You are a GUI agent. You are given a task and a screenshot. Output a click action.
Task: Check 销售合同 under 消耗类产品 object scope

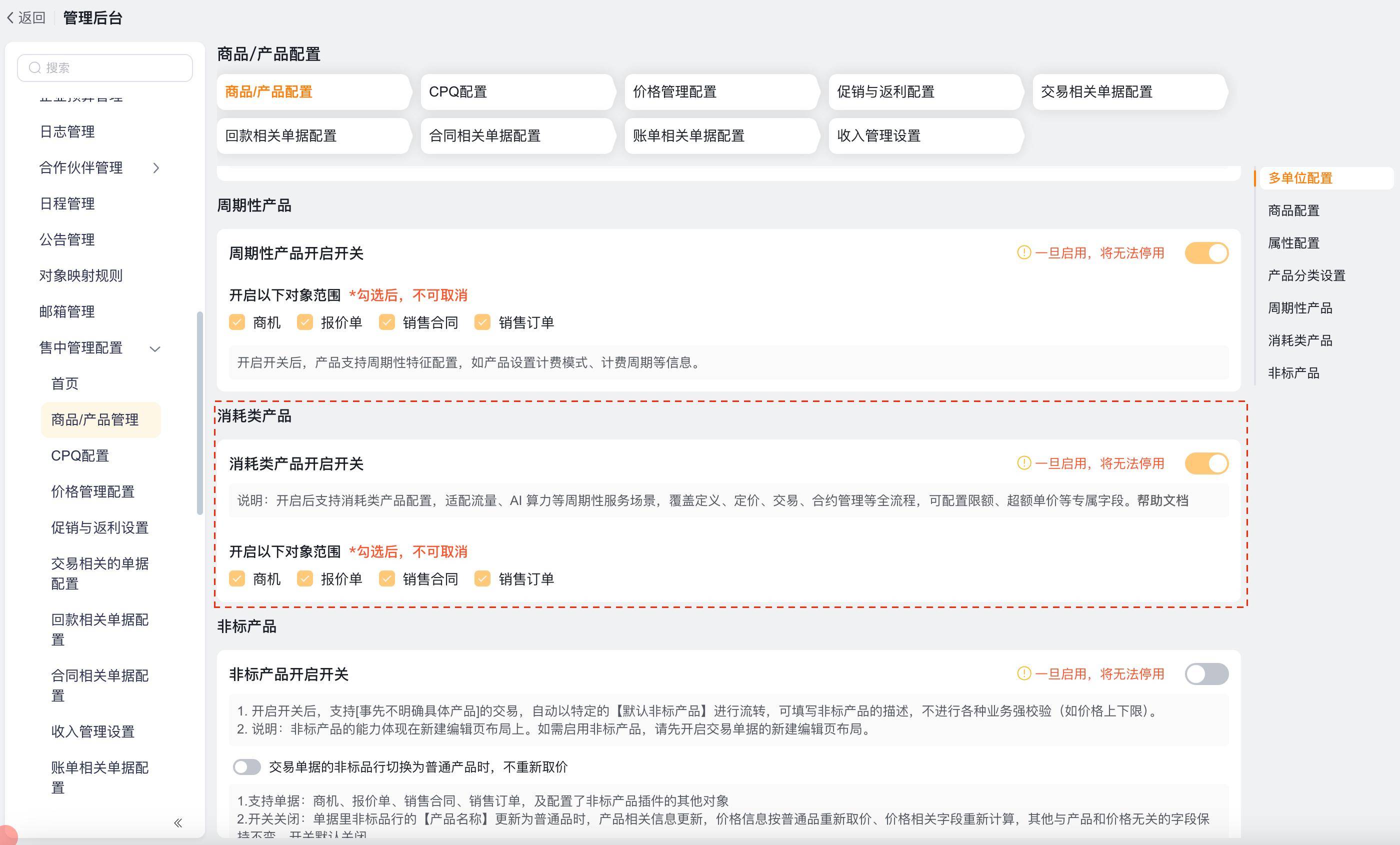point(387,578)
